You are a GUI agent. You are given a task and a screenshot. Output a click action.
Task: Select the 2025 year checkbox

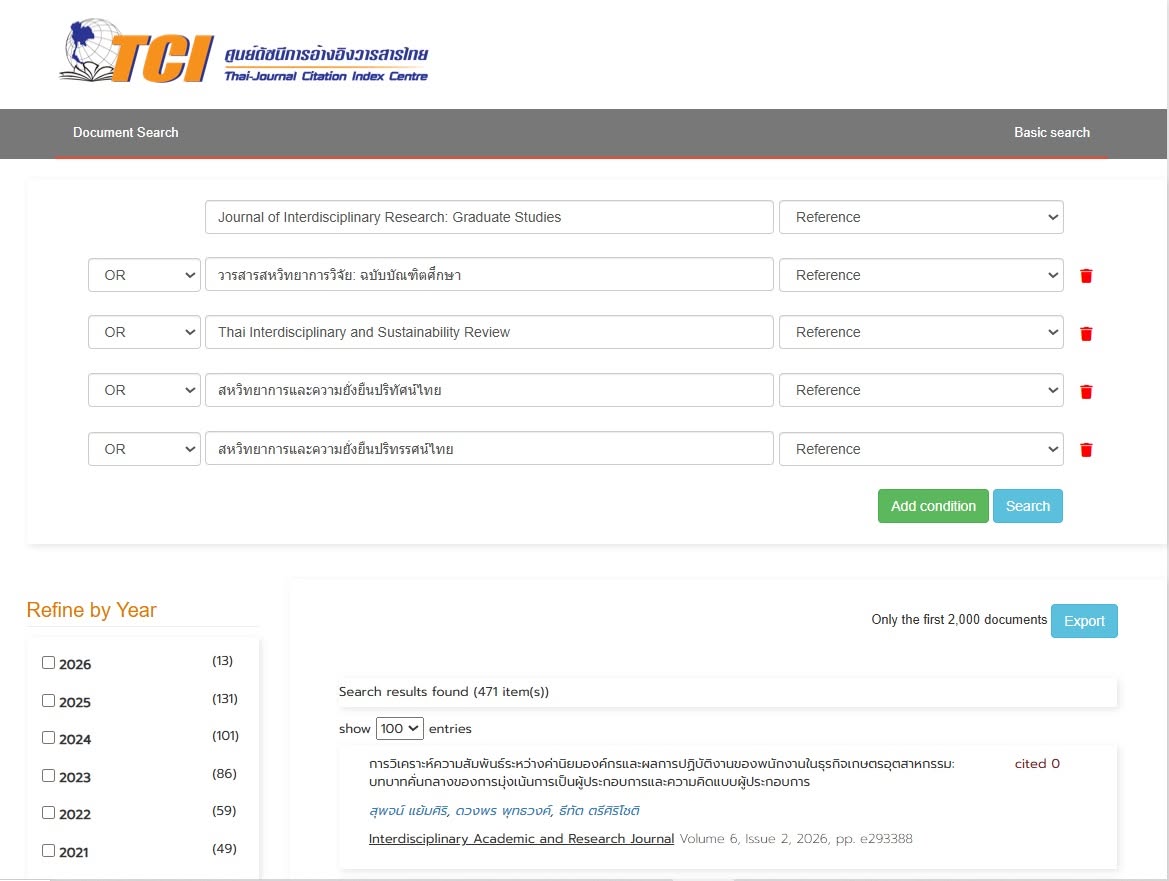[48, 701]
